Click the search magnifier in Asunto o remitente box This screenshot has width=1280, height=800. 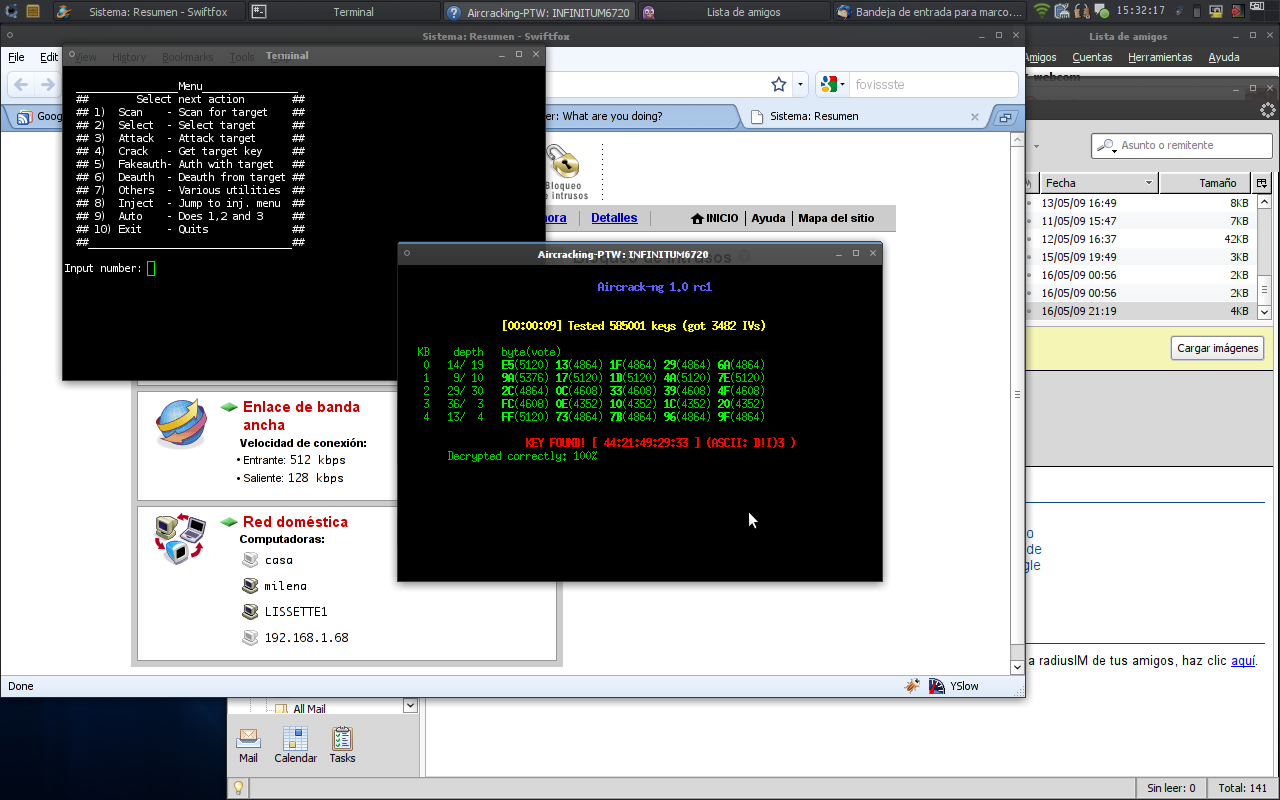click(x=1106, y=146)
